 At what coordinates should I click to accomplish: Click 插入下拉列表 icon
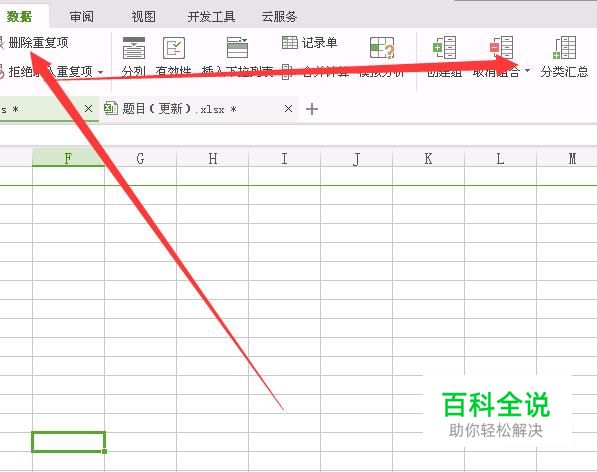237,48
